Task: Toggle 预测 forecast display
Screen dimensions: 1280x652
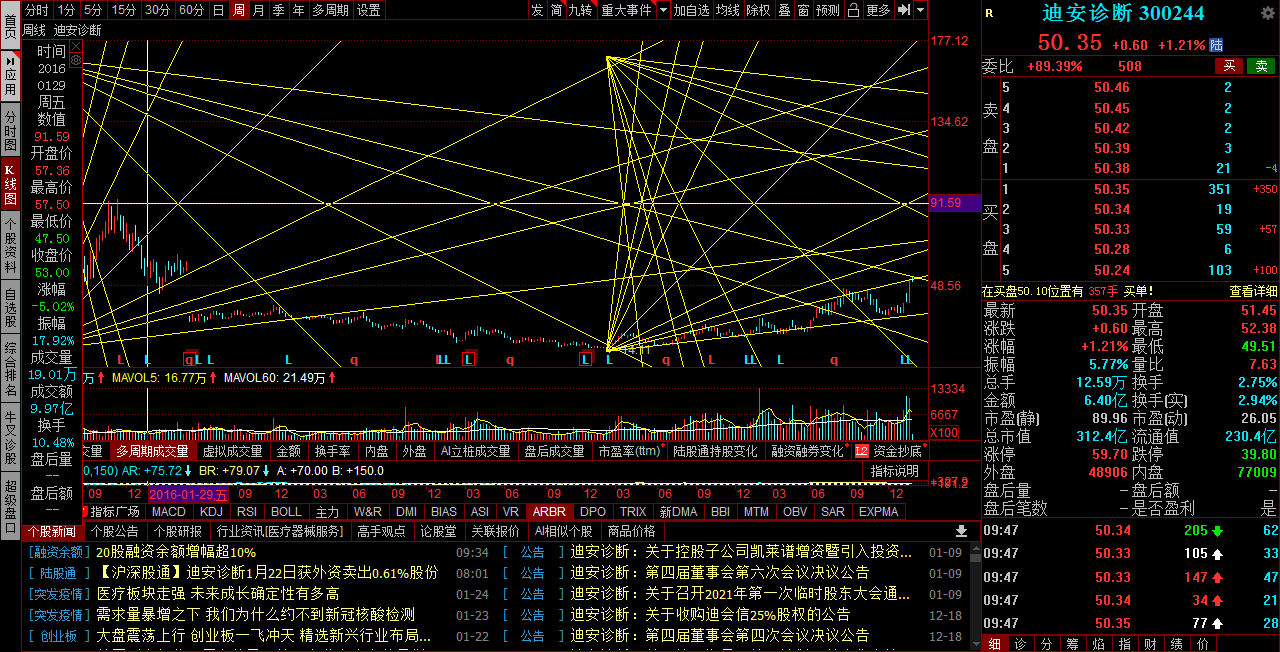Action: click(828, 10)
